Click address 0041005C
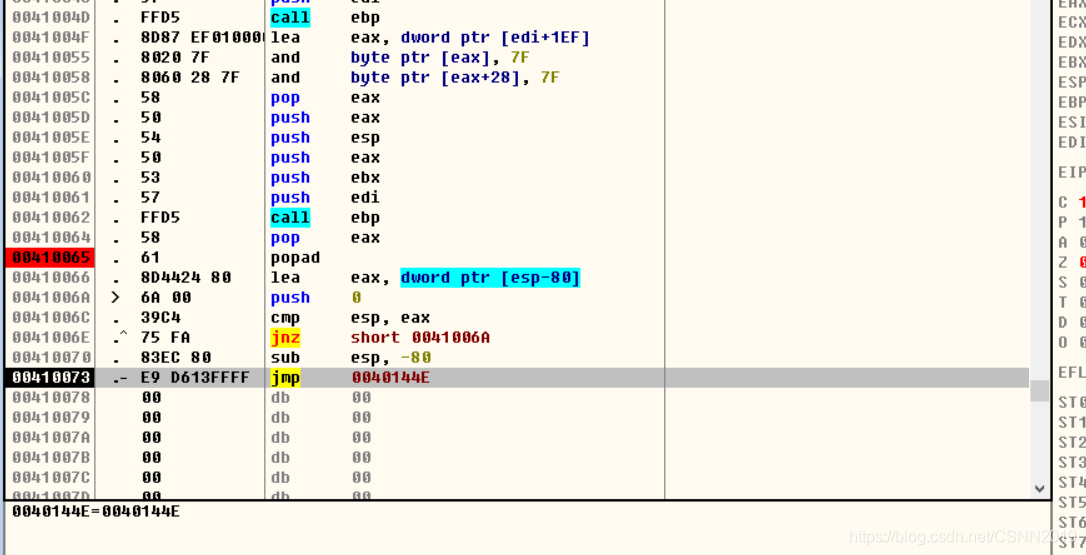 51,97
